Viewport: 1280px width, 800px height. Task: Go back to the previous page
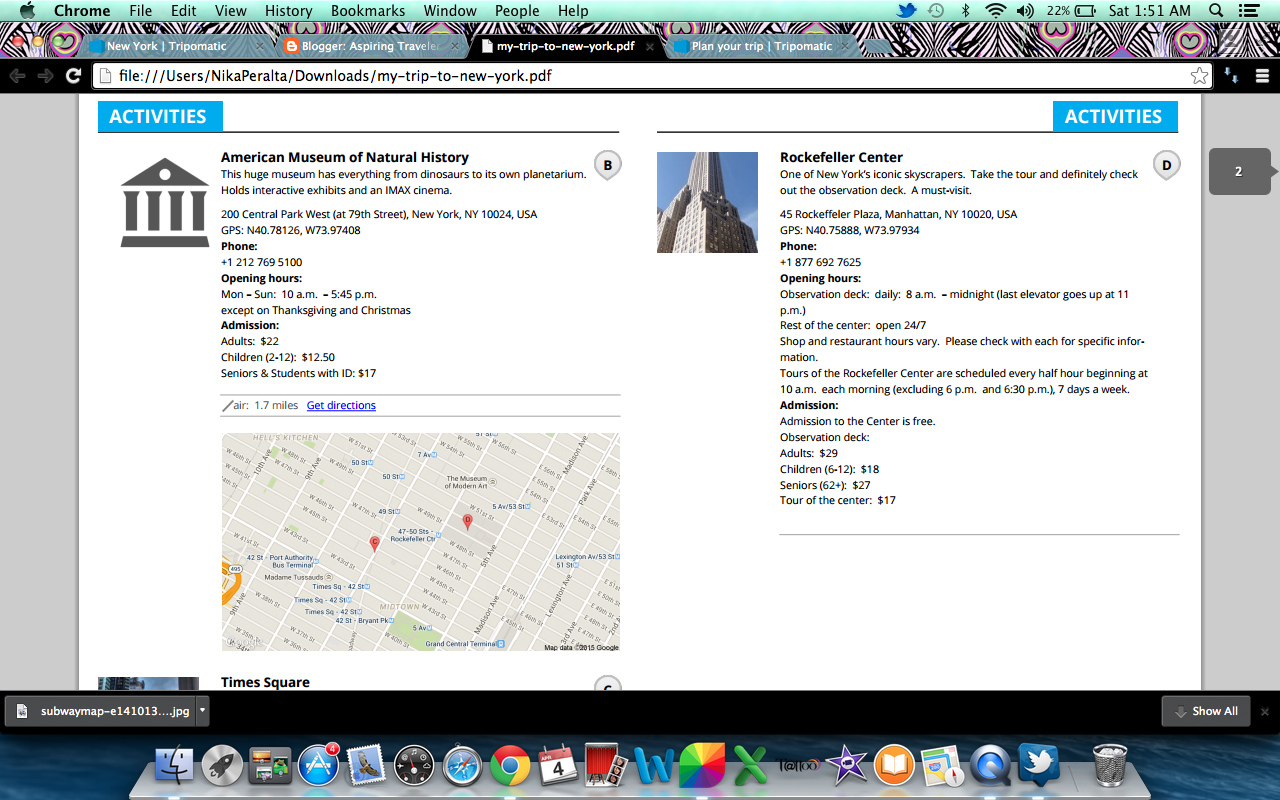point(17,76)
